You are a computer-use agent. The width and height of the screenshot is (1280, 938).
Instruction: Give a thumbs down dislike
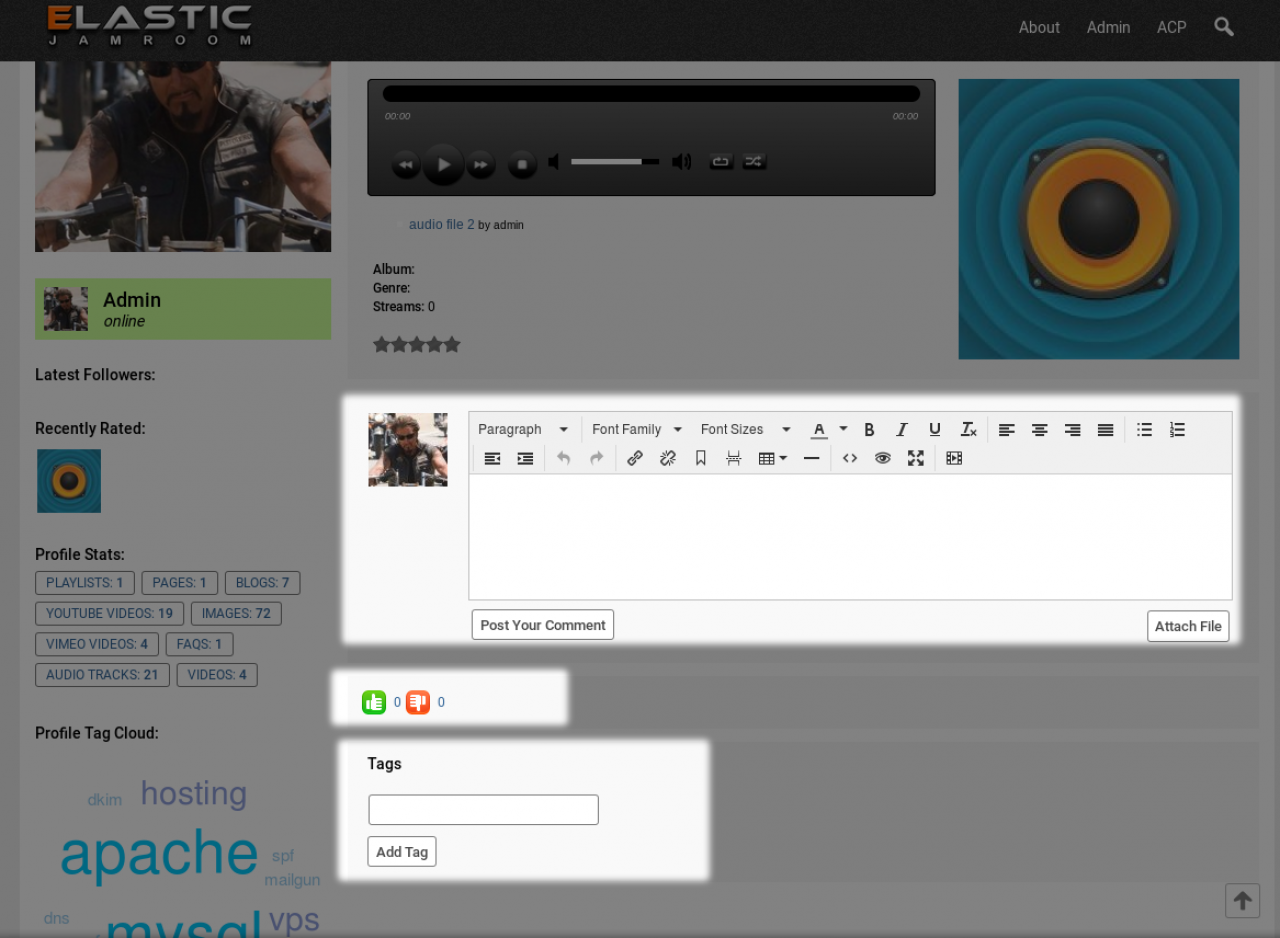coord(418,703)
